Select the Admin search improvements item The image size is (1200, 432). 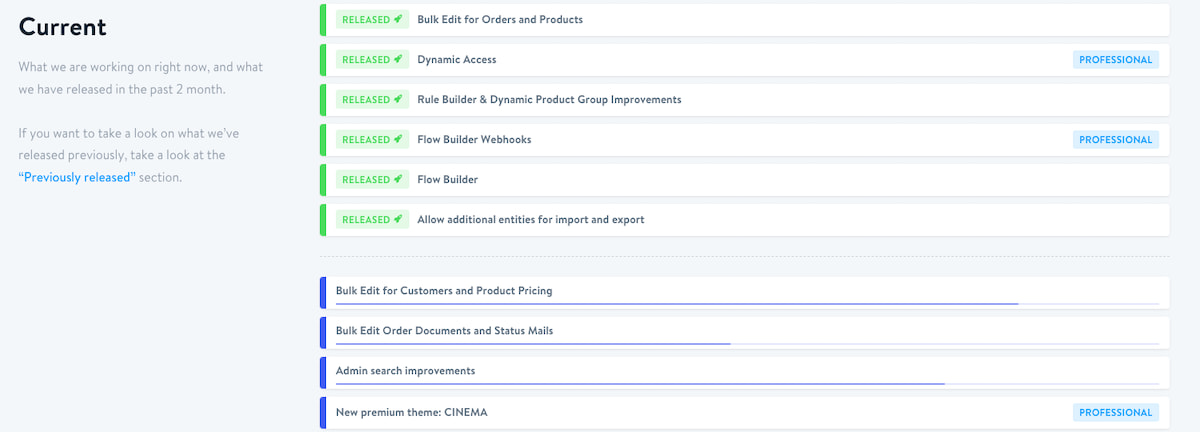pos(405,370)
